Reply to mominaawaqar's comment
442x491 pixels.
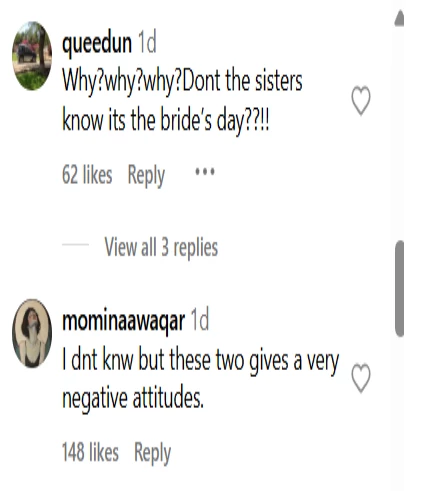click(x=152, y=453)
